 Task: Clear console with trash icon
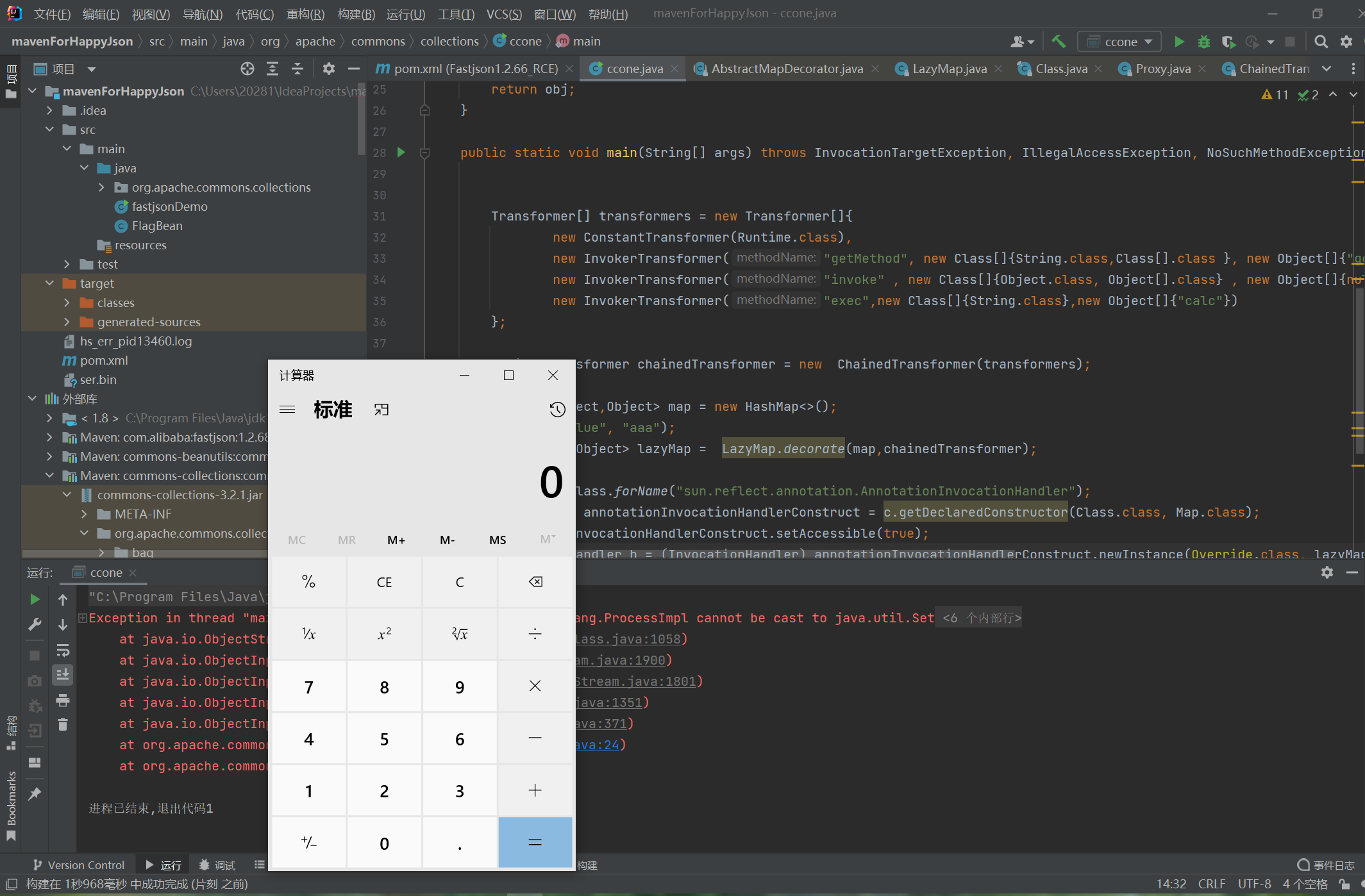pyautogui.click(x=63, y=725)
